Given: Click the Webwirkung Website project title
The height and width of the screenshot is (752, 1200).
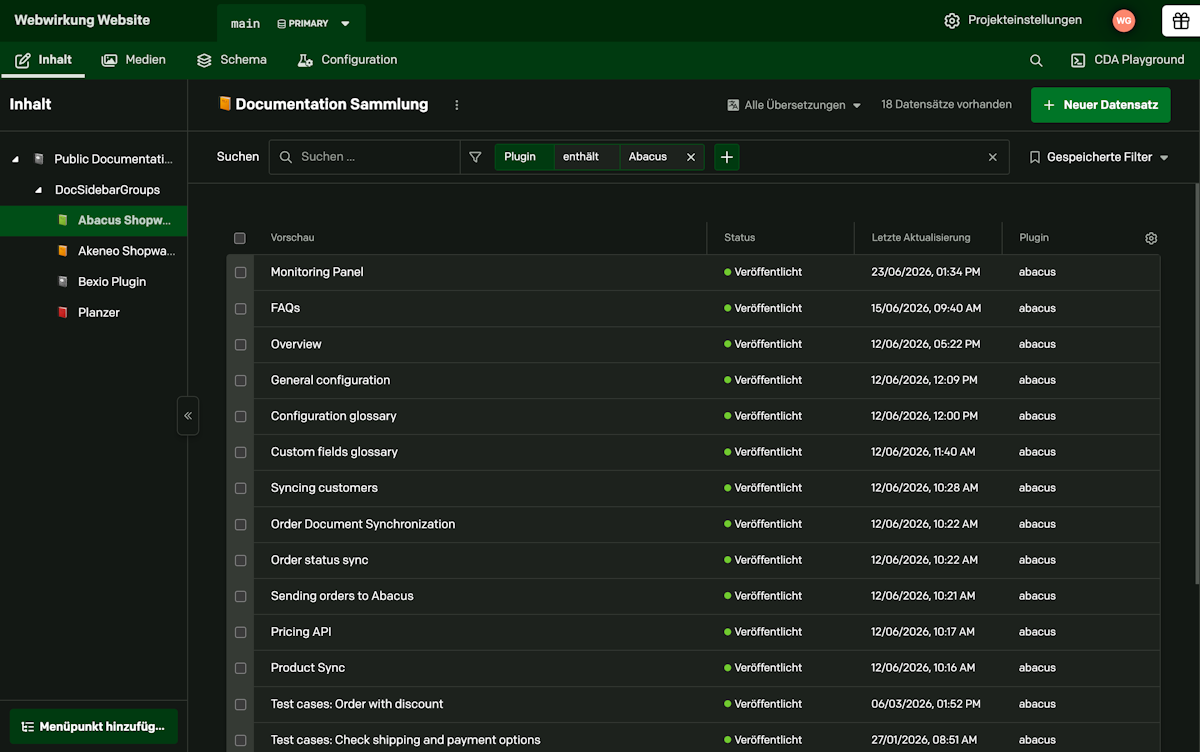Looking at the screenshot, I should point(82,20).
